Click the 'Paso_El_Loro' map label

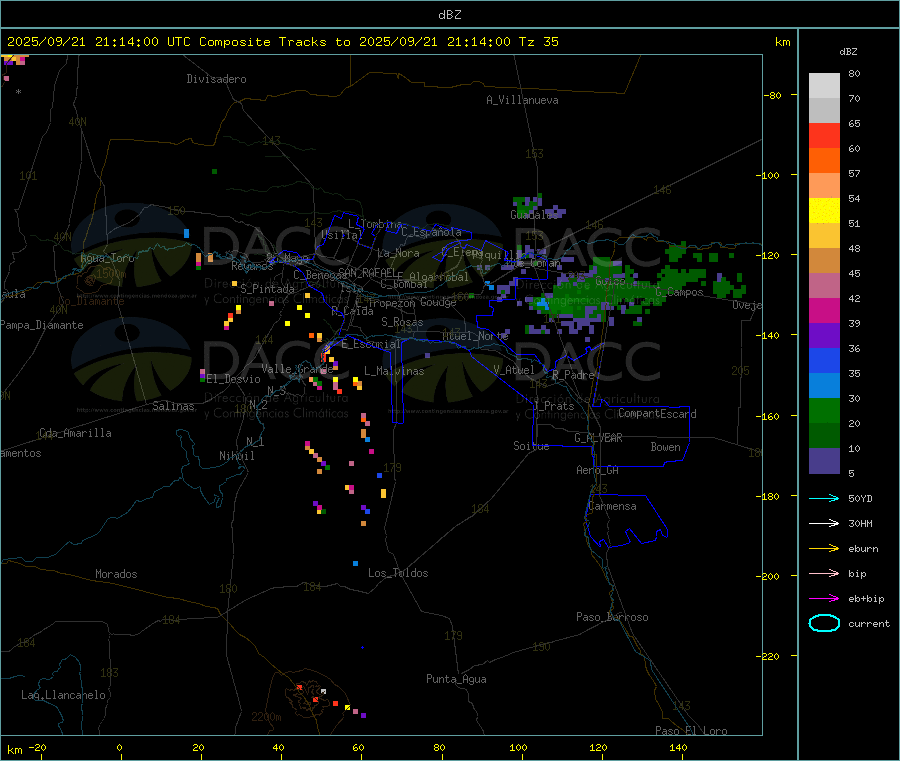tap(691, 731)
